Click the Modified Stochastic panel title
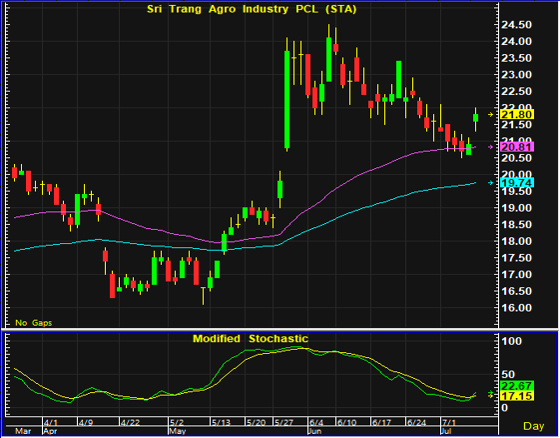 point(250,338)
